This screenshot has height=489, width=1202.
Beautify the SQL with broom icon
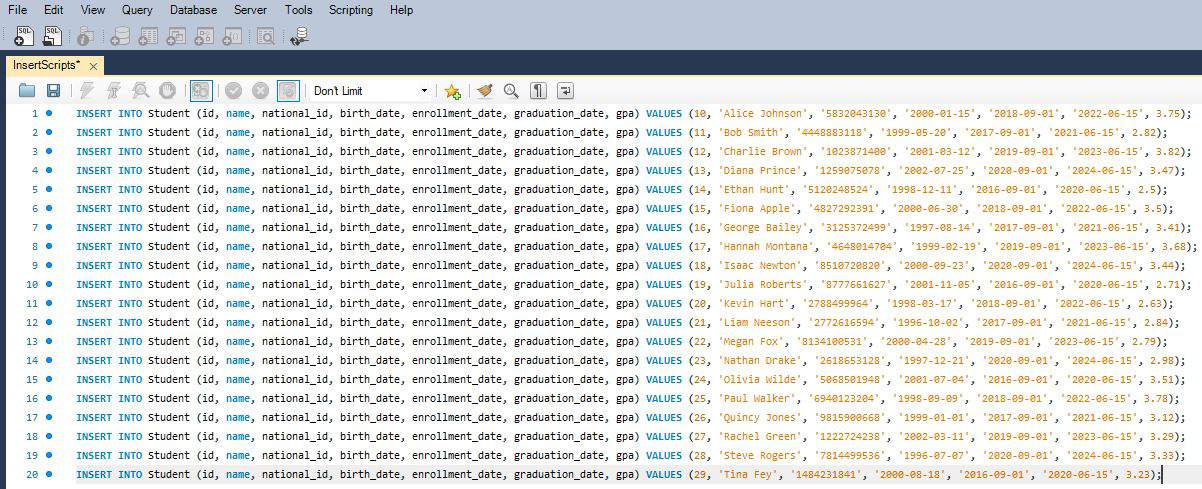coord(485,91)
